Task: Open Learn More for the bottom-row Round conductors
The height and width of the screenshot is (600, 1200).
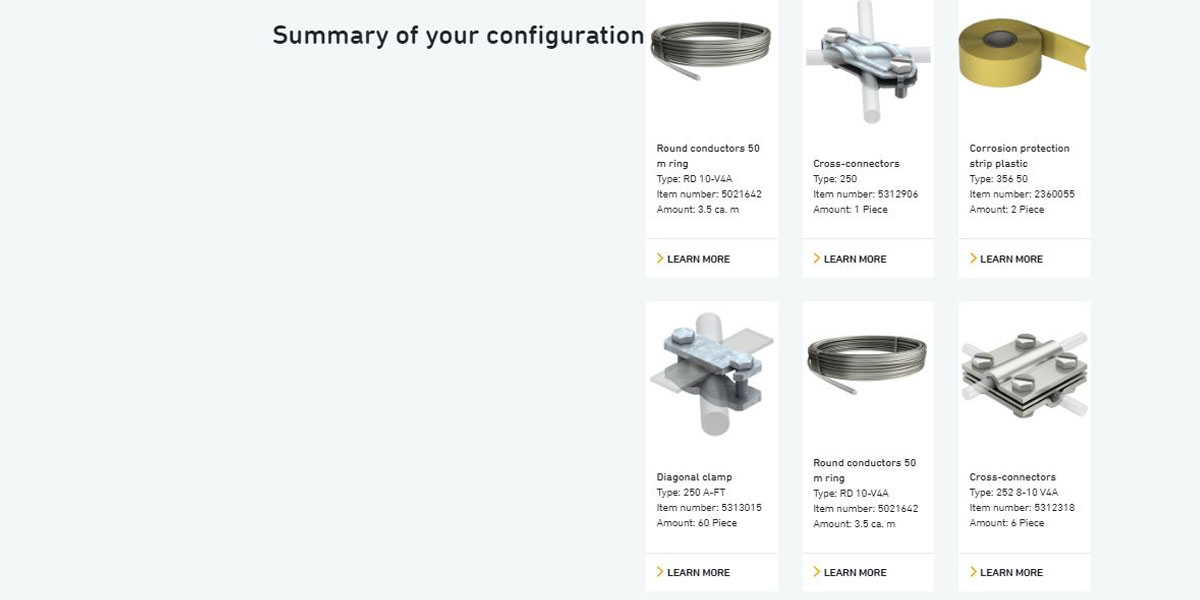Action: coord(854,572)
